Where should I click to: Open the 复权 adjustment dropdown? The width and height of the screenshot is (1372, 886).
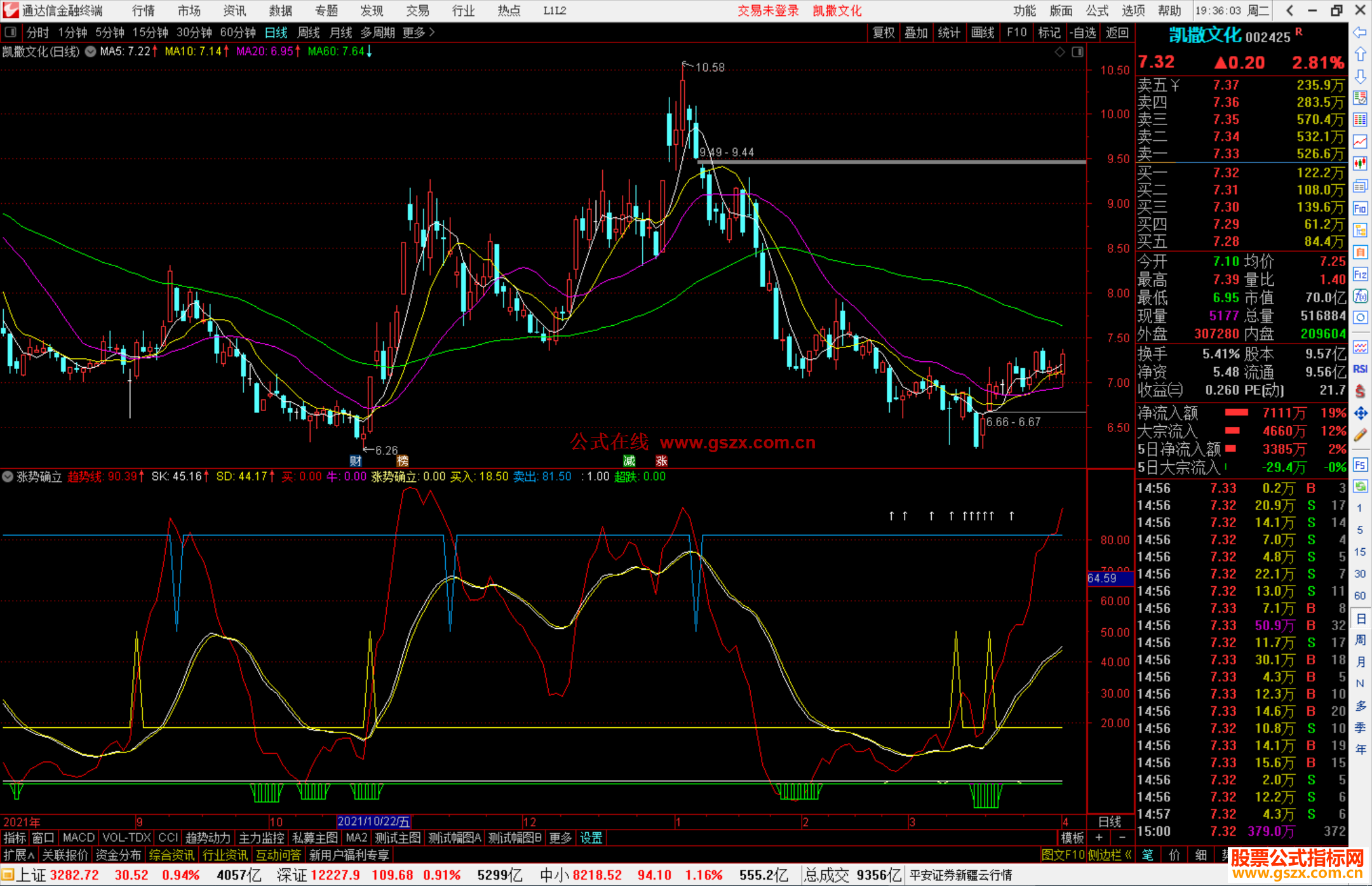click(x=884, y=32)
